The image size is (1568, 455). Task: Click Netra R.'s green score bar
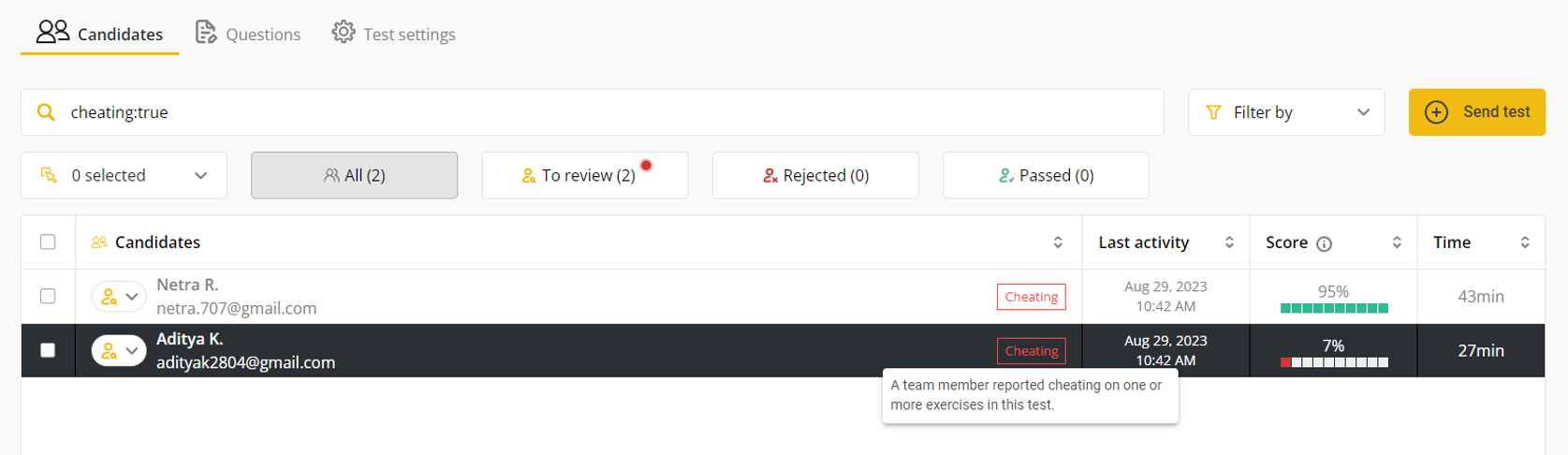point(1334,308)
